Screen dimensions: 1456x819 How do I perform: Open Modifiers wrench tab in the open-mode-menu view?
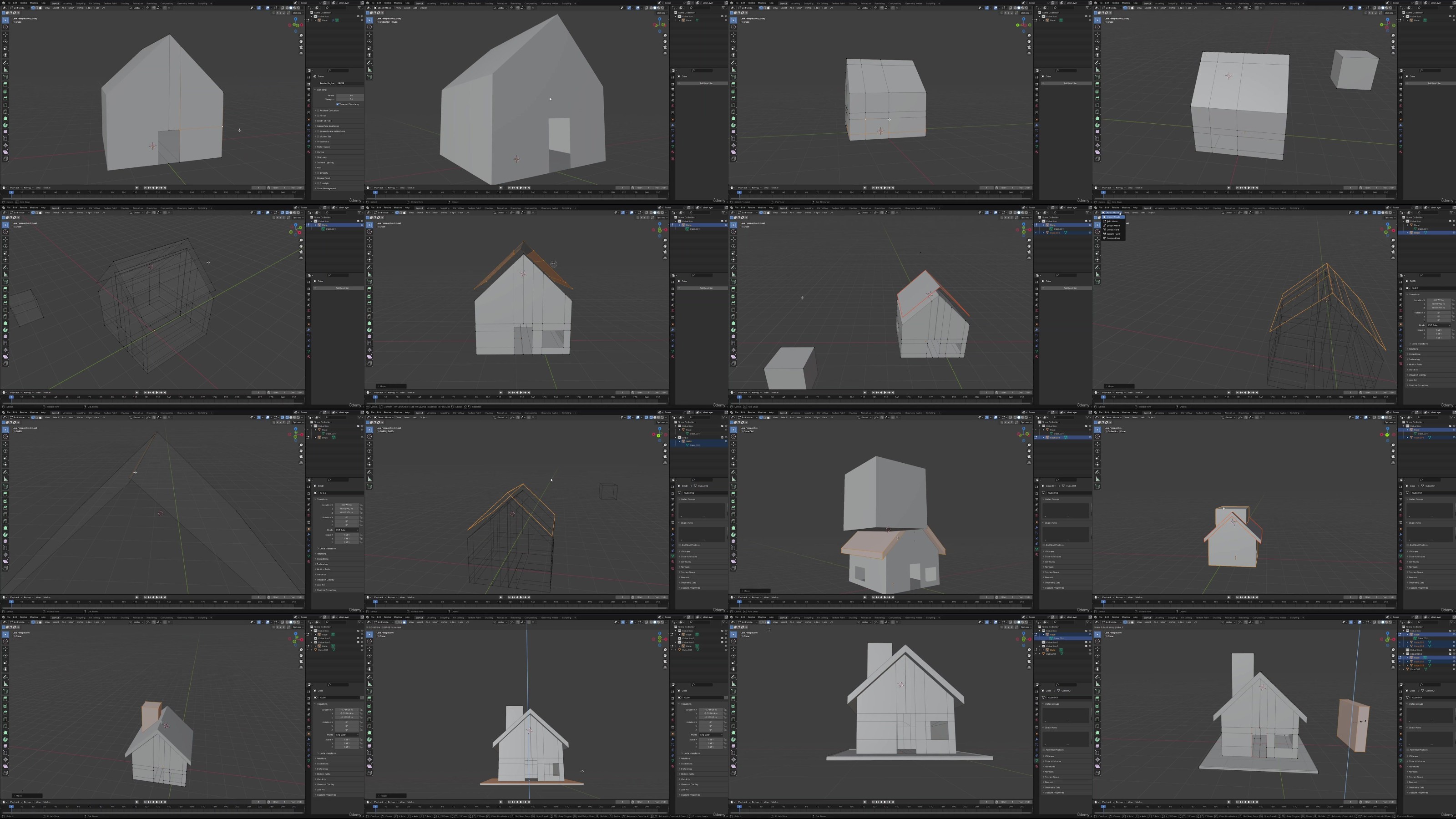tap(1401, 329)
